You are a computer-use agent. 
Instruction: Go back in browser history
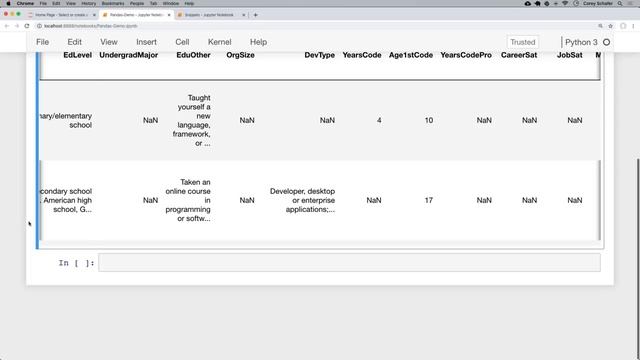(7, 26)
